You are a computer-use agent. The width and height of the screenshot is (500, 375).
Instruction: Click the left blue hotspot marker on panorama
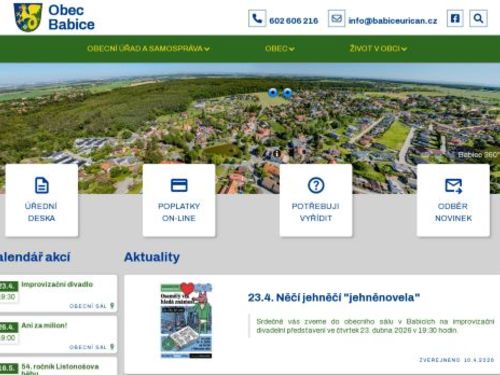click(273, 93)
